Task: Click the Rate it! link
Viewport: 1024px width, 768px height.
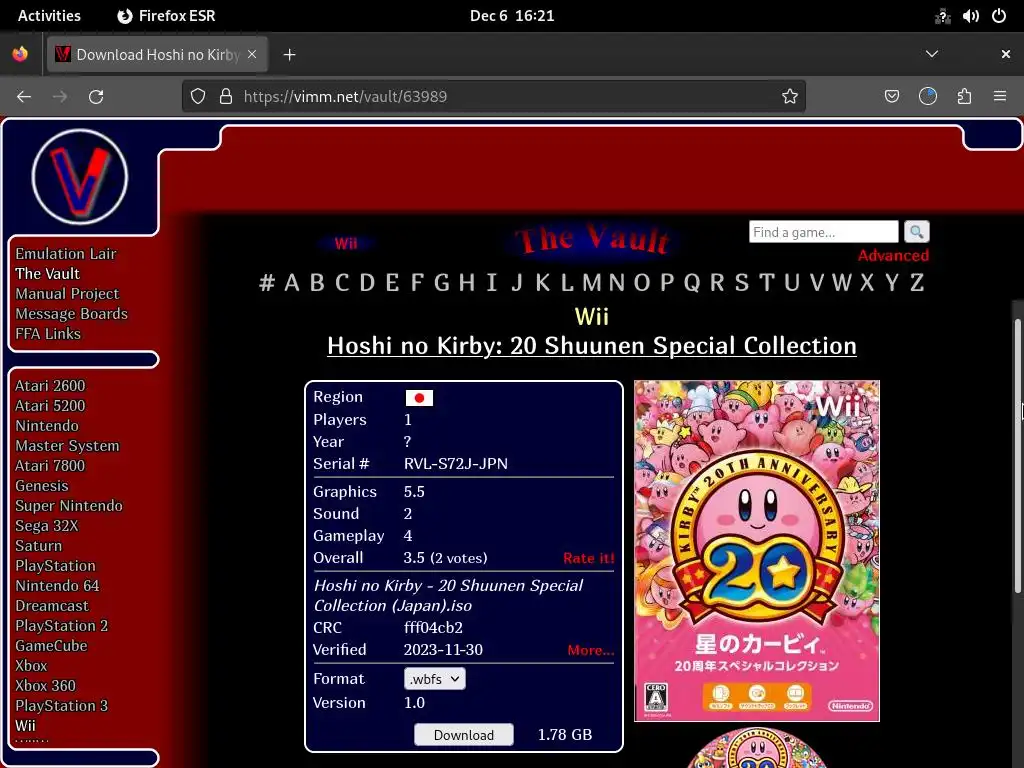Action: coord(588,558)
